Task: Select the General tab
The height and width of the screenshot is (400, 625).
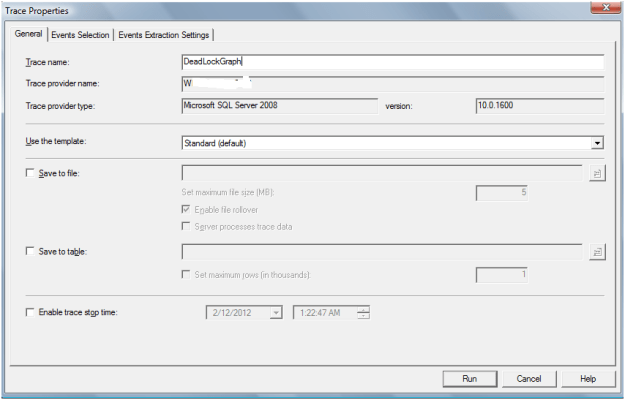Action: (28, 35)
